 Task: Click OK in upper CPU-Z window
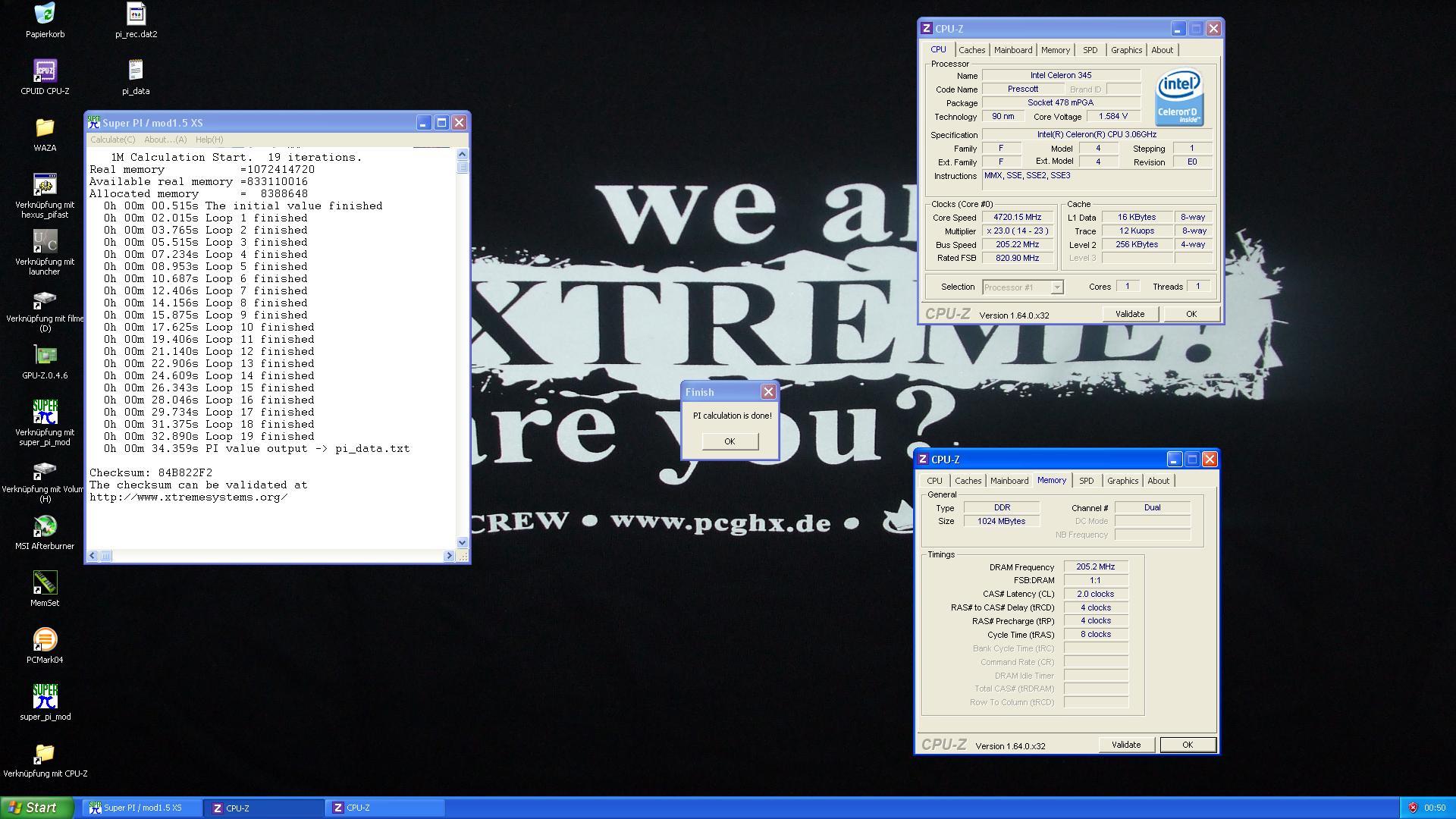(x=1191, y=314)
